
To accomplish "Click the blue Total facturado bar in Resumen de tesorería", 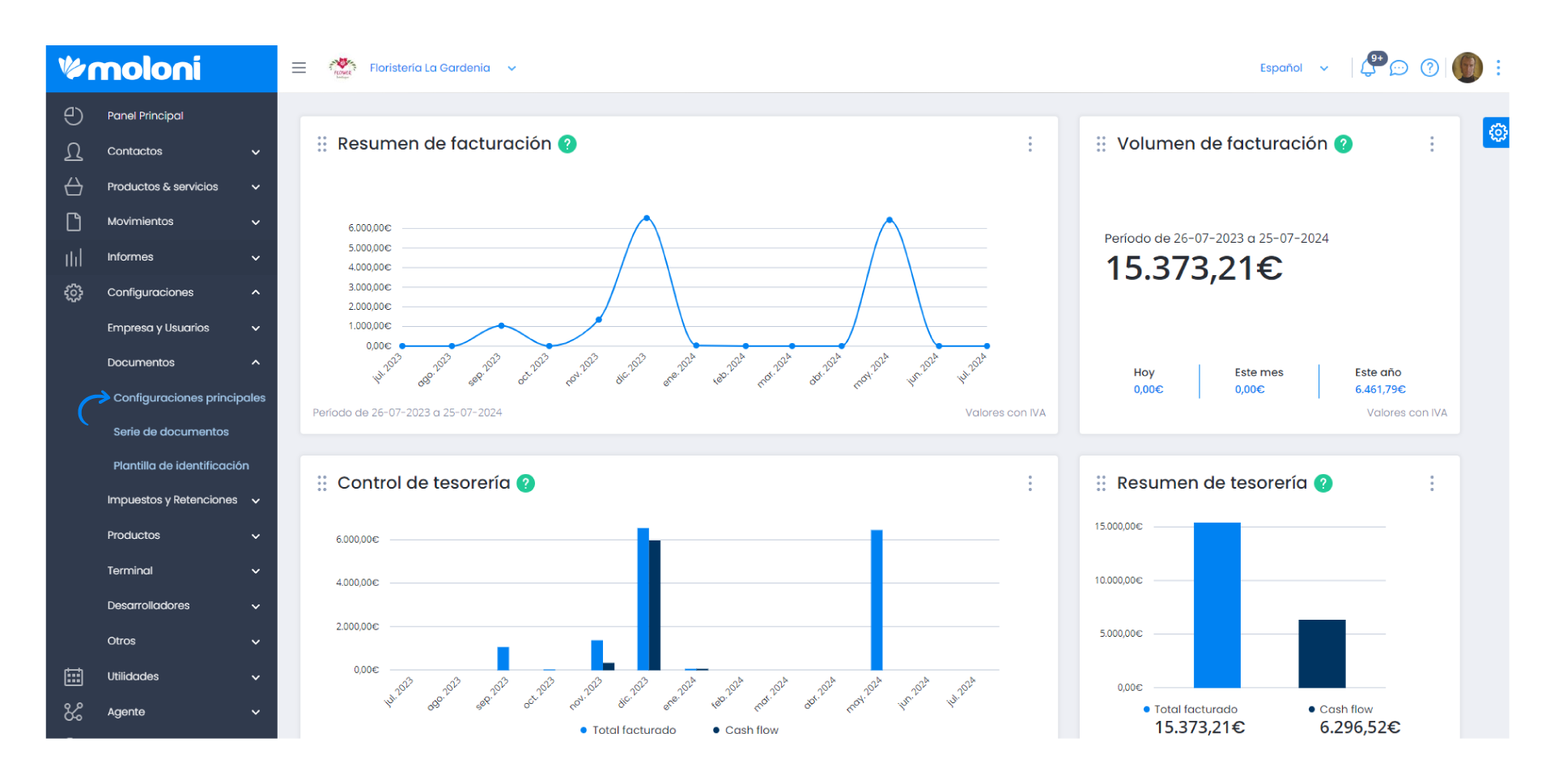I will (x=1217, y=605).
